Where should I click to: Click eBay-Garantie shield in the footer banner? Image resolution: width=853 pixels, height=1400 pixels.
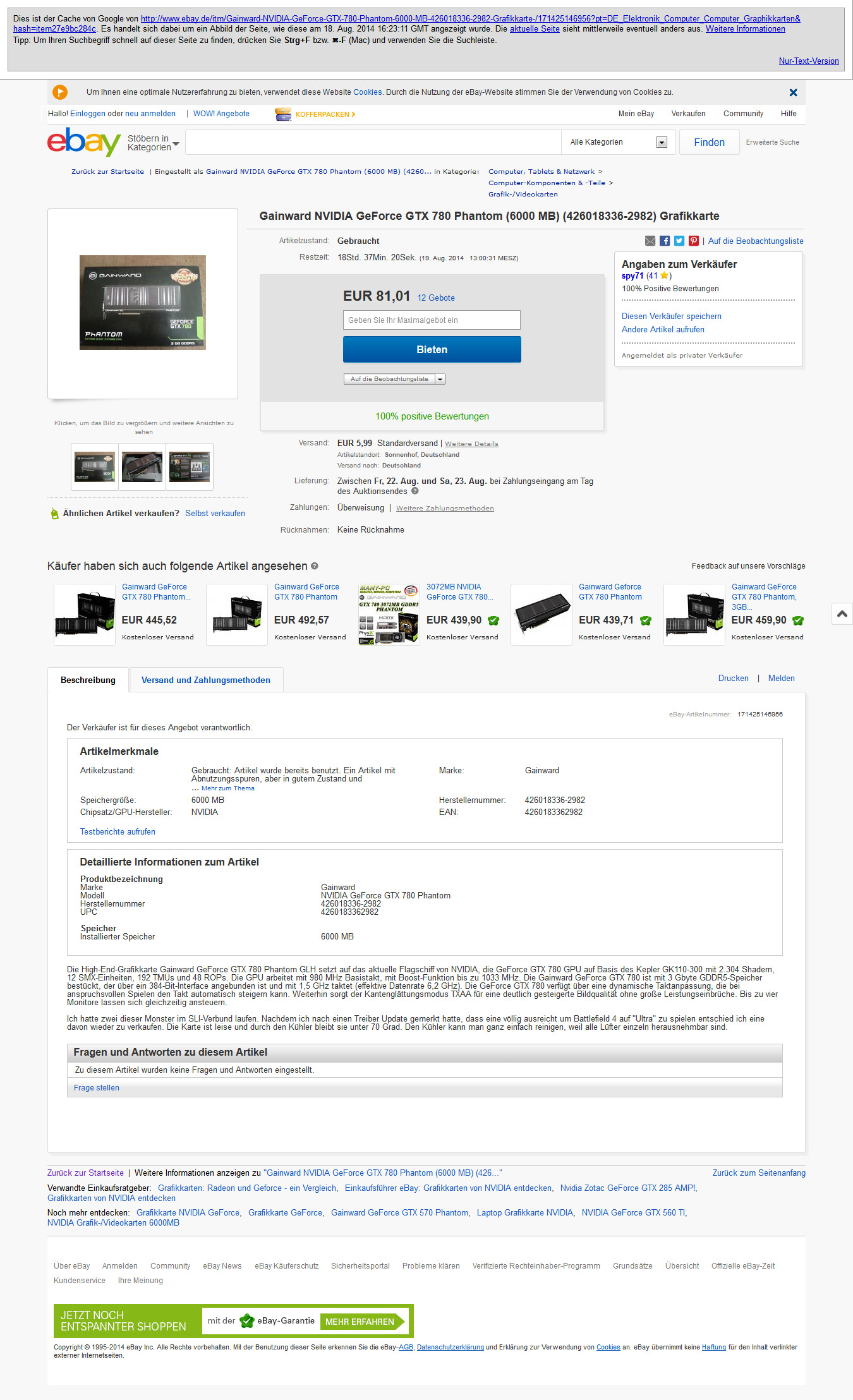[246, 1321]
